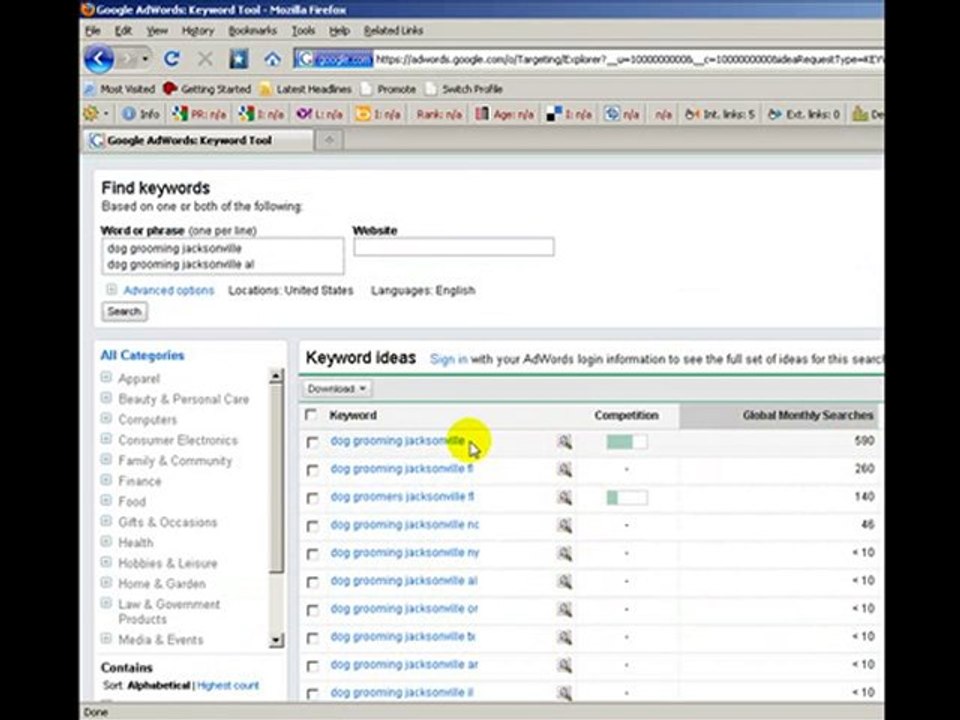Expand the Finance category
Image resolution: width=960 pixels, height=720 pixels.
point(106,480)
